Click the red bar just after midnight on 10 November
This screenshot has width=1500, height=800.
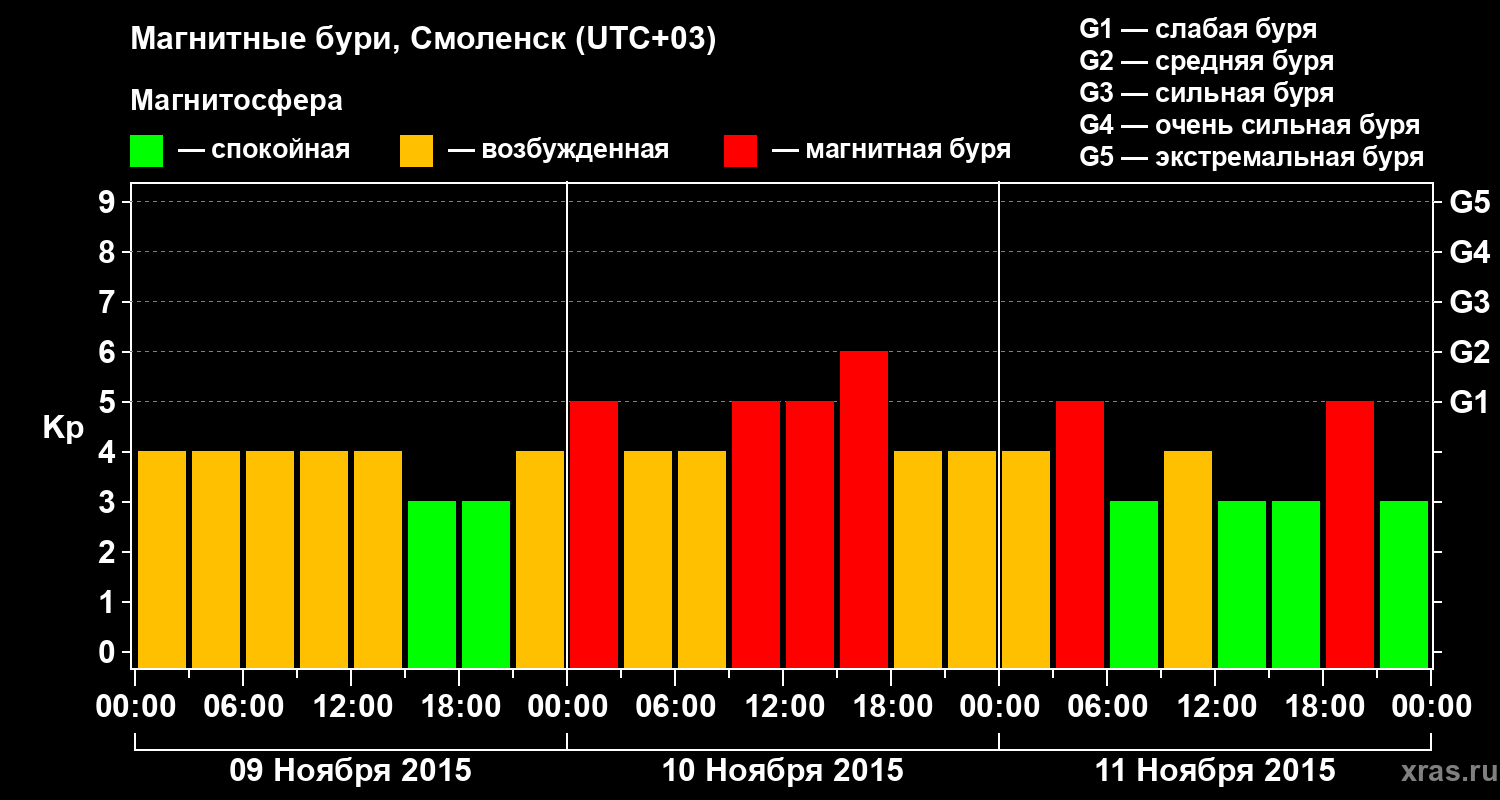click(594, 535)
